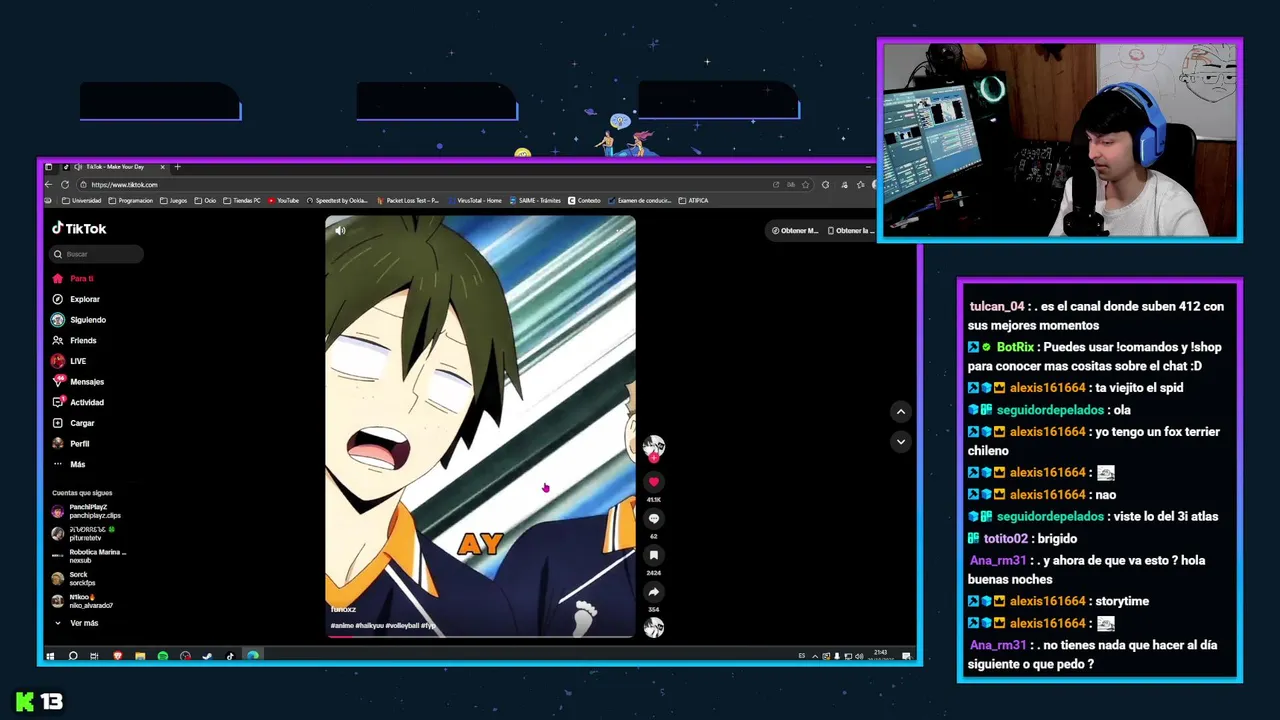Open the Windows Start menu

click(51, 656)
